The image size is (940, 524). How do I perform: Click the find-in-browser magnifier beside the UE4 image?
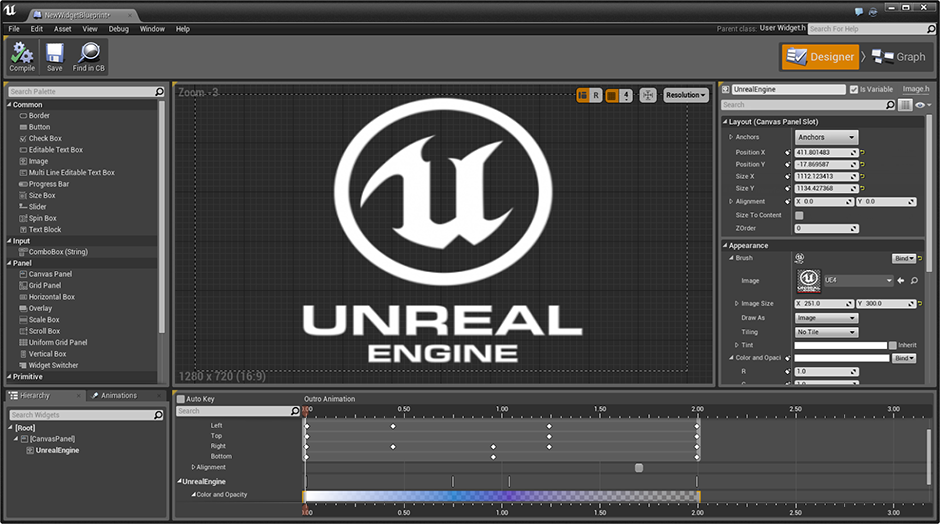coord(914,281)
